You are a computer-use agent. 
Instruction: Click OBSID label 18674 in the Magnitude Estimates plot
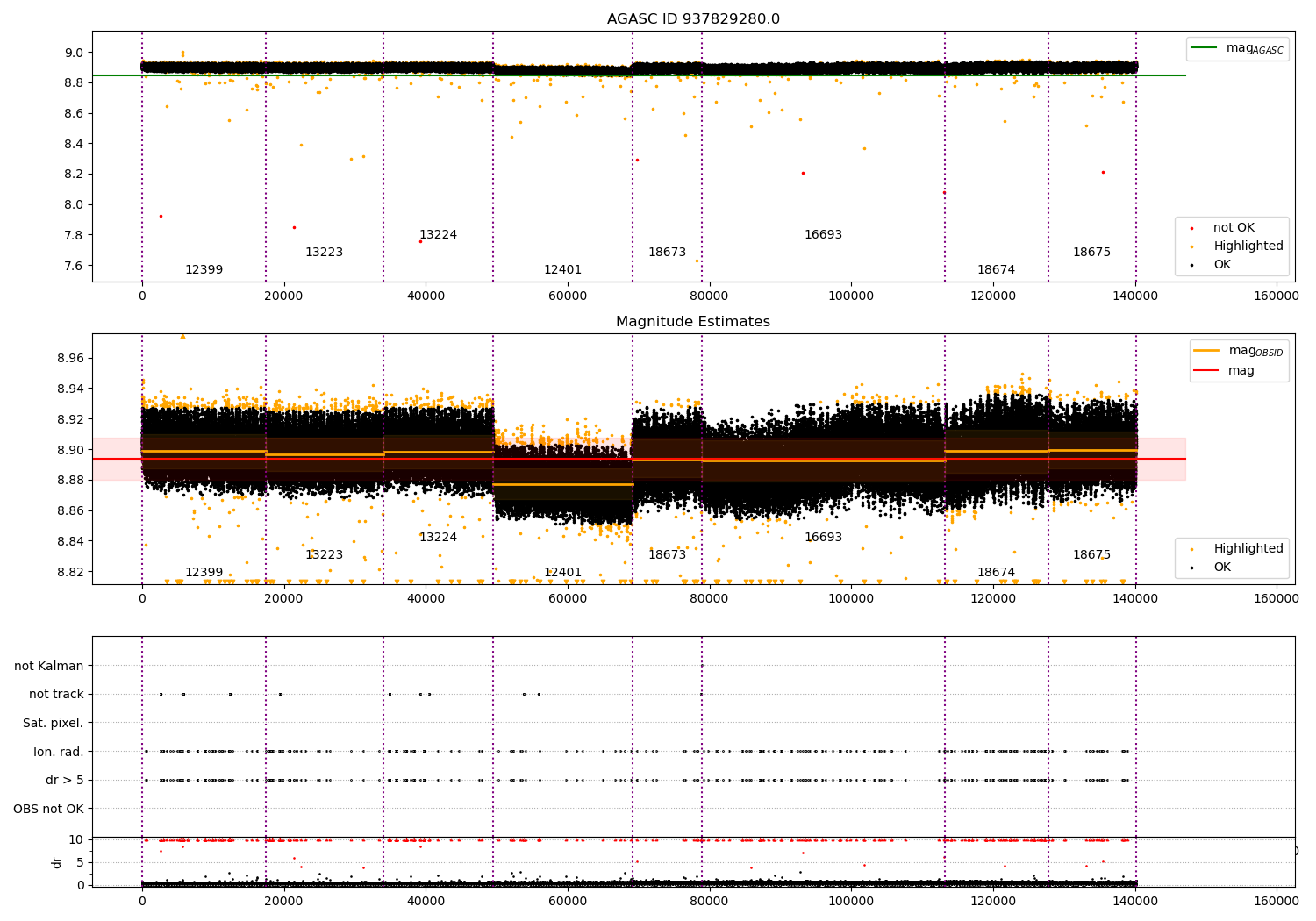click(996, 573)
